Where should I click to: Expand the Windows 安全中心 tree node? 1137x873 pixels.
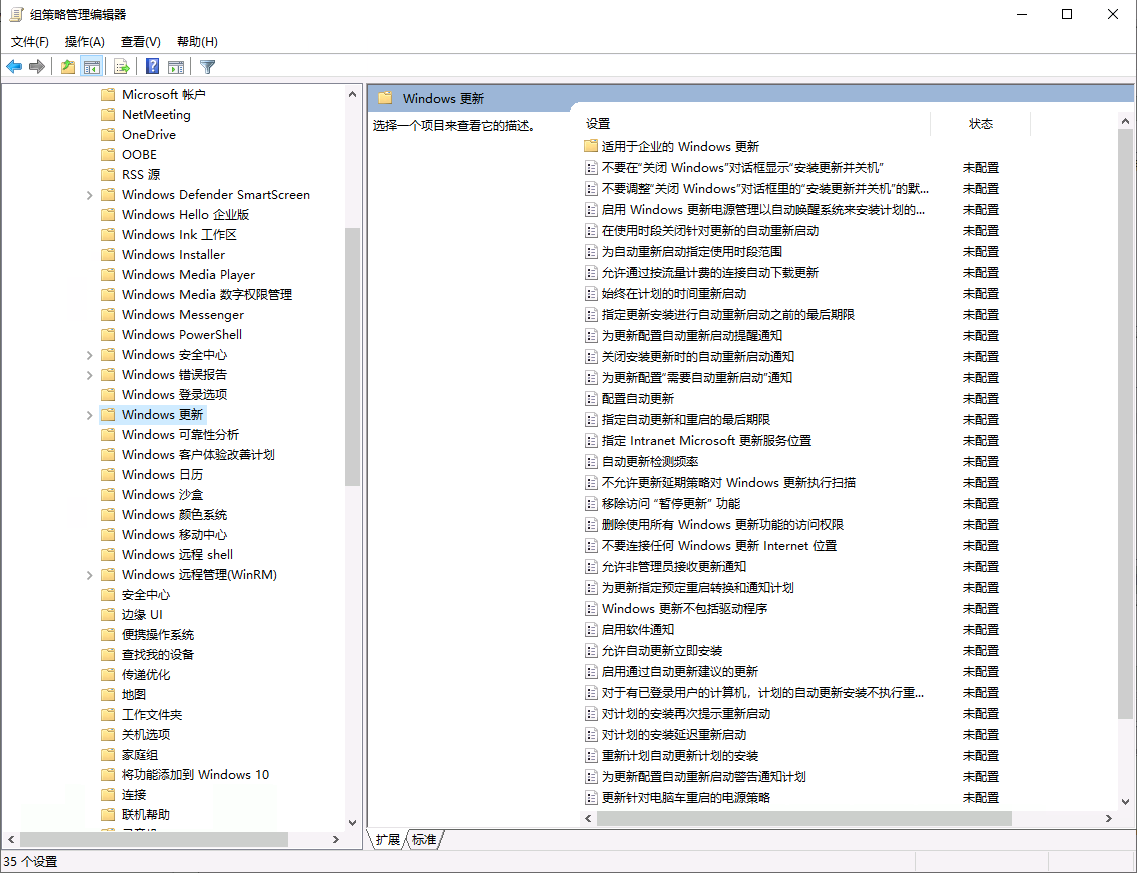89,355
